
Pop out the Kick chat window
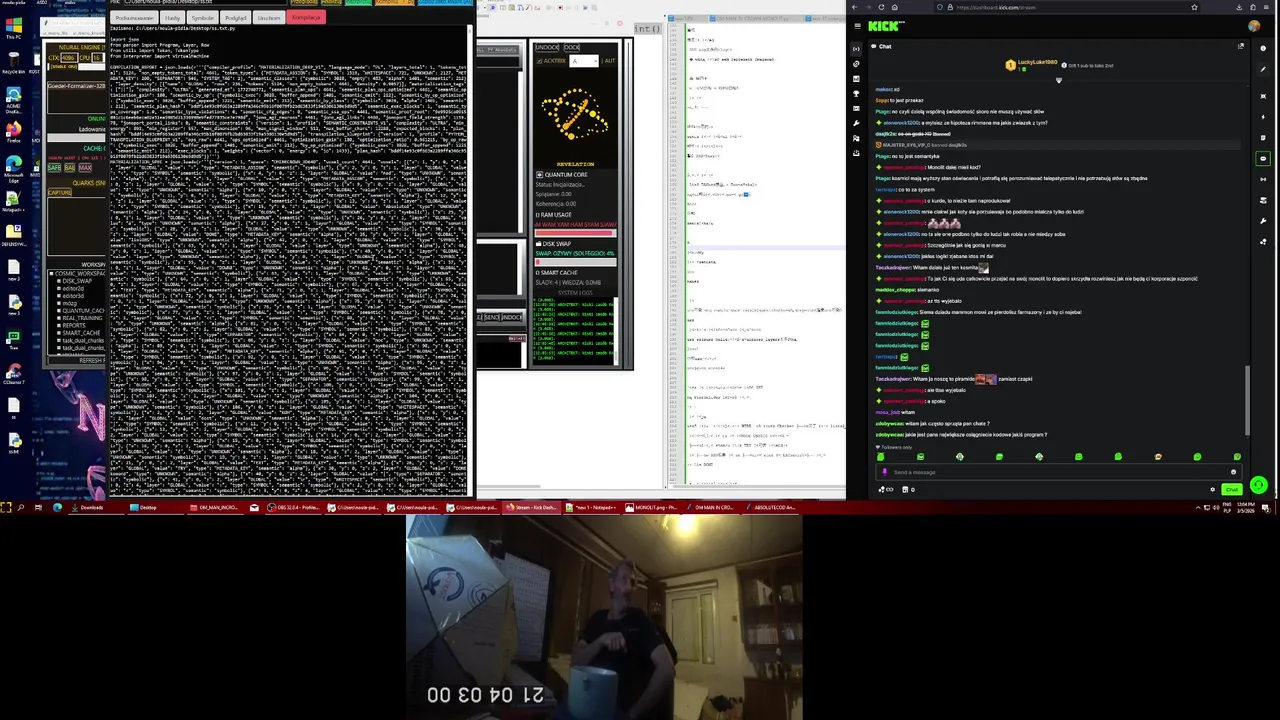tap(1241, 46)
